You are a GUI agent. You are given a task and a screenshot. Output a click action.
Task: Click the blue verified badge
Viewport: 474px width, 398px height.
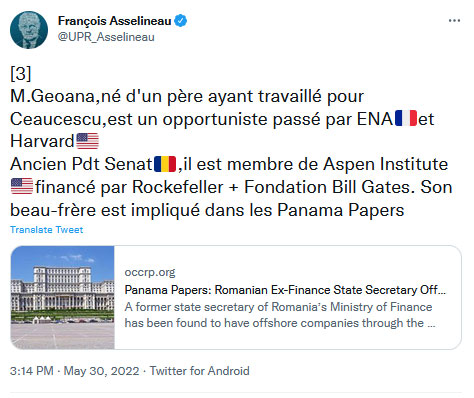[x=181, y=21]
